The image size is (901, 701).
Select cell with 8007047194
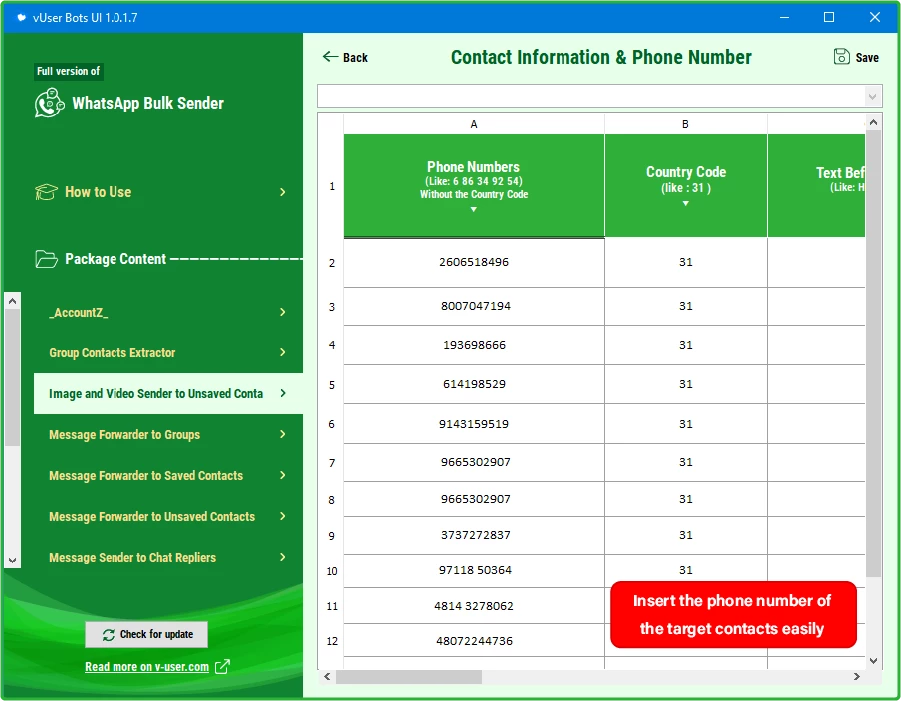pyautogui.click(x=474, y=306)
